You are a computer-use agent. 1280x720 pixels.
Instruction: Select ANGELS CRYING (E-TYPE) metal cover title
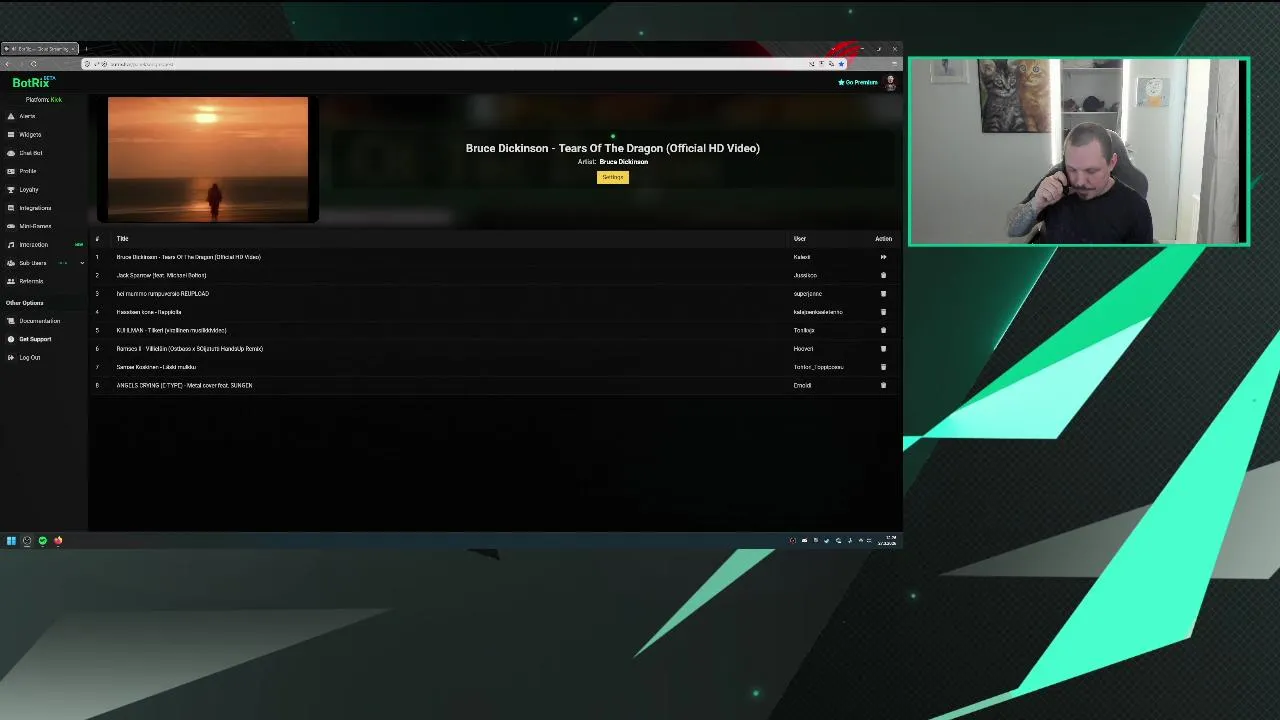click(x=184, y=385)
